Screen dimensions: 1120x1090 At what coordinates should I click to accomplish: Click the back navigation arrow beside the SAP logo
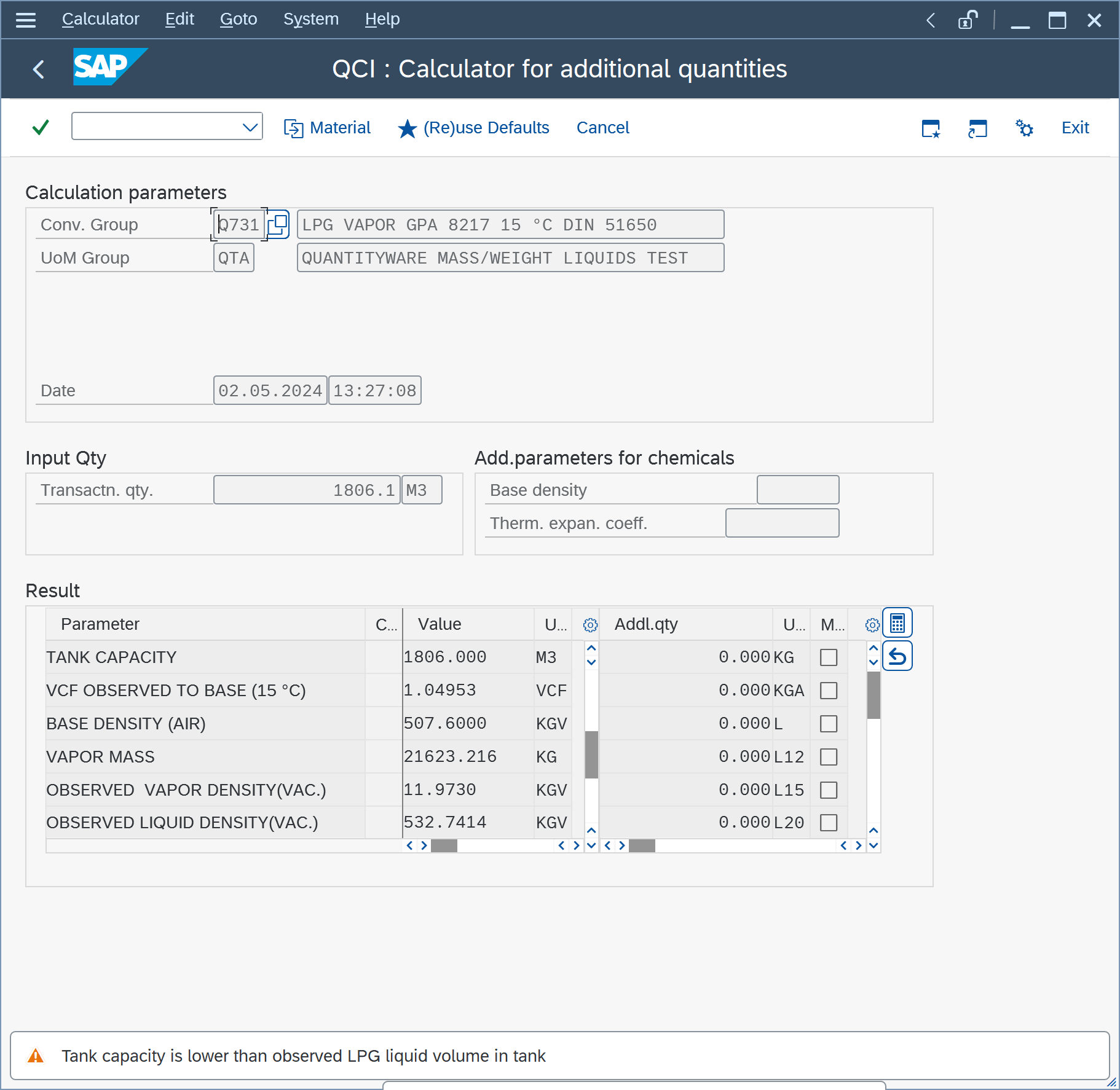(x=39, y=69)
